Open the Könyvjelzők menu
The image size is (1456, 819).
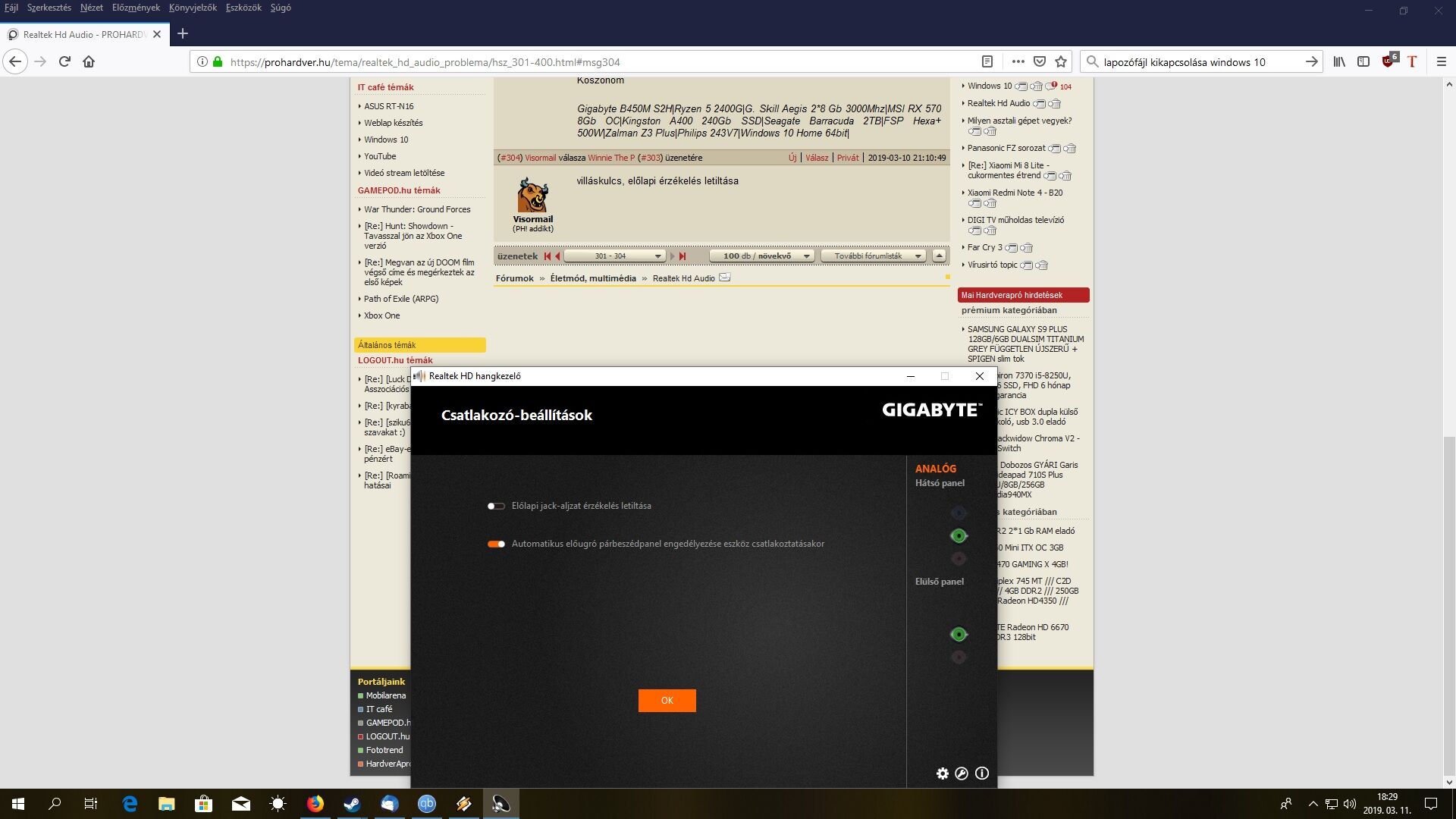coord(193,8)
